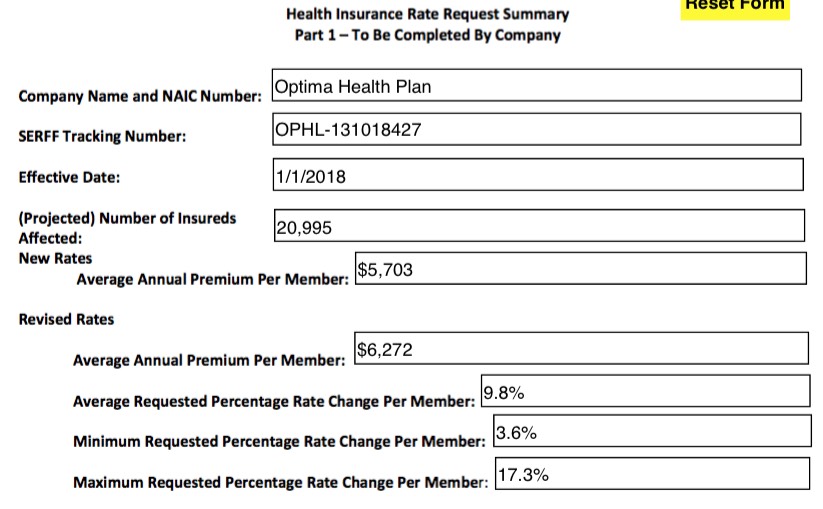Image resolution: width=823 pixels, height=509 pixels.
Task: Select the Revised Rates premium field showing $6,272
Action: (581, 349)
